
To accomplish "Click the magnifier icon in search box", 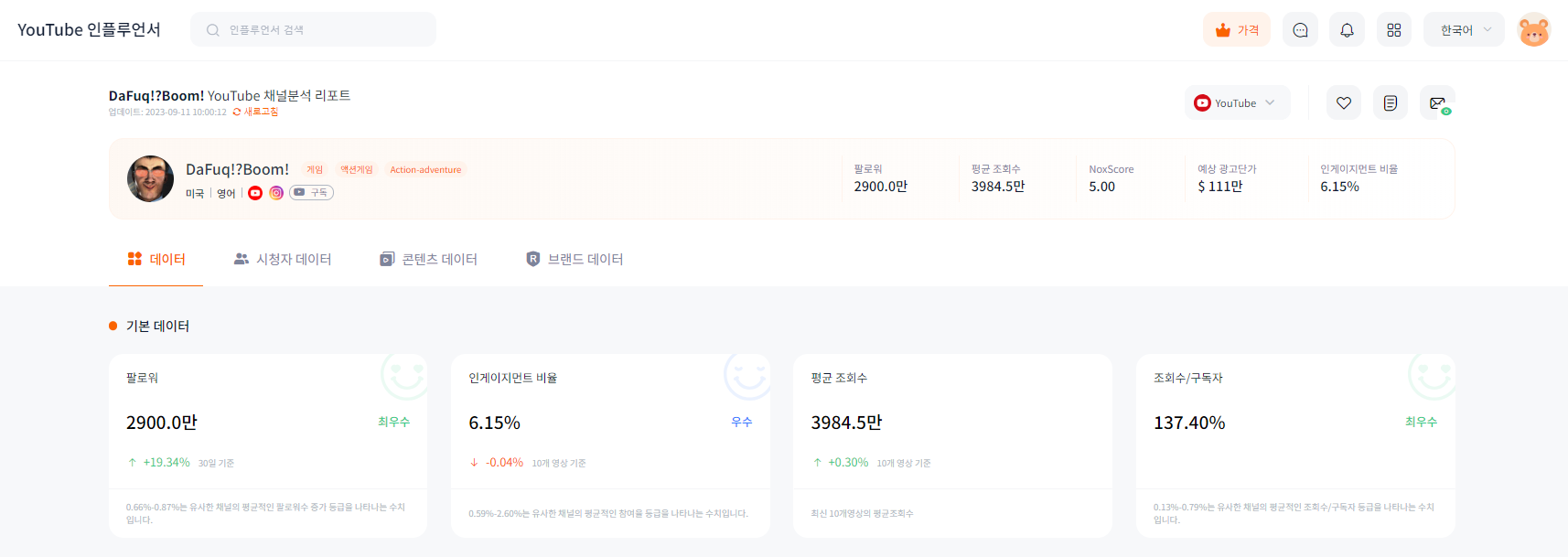I will [212, 30].
